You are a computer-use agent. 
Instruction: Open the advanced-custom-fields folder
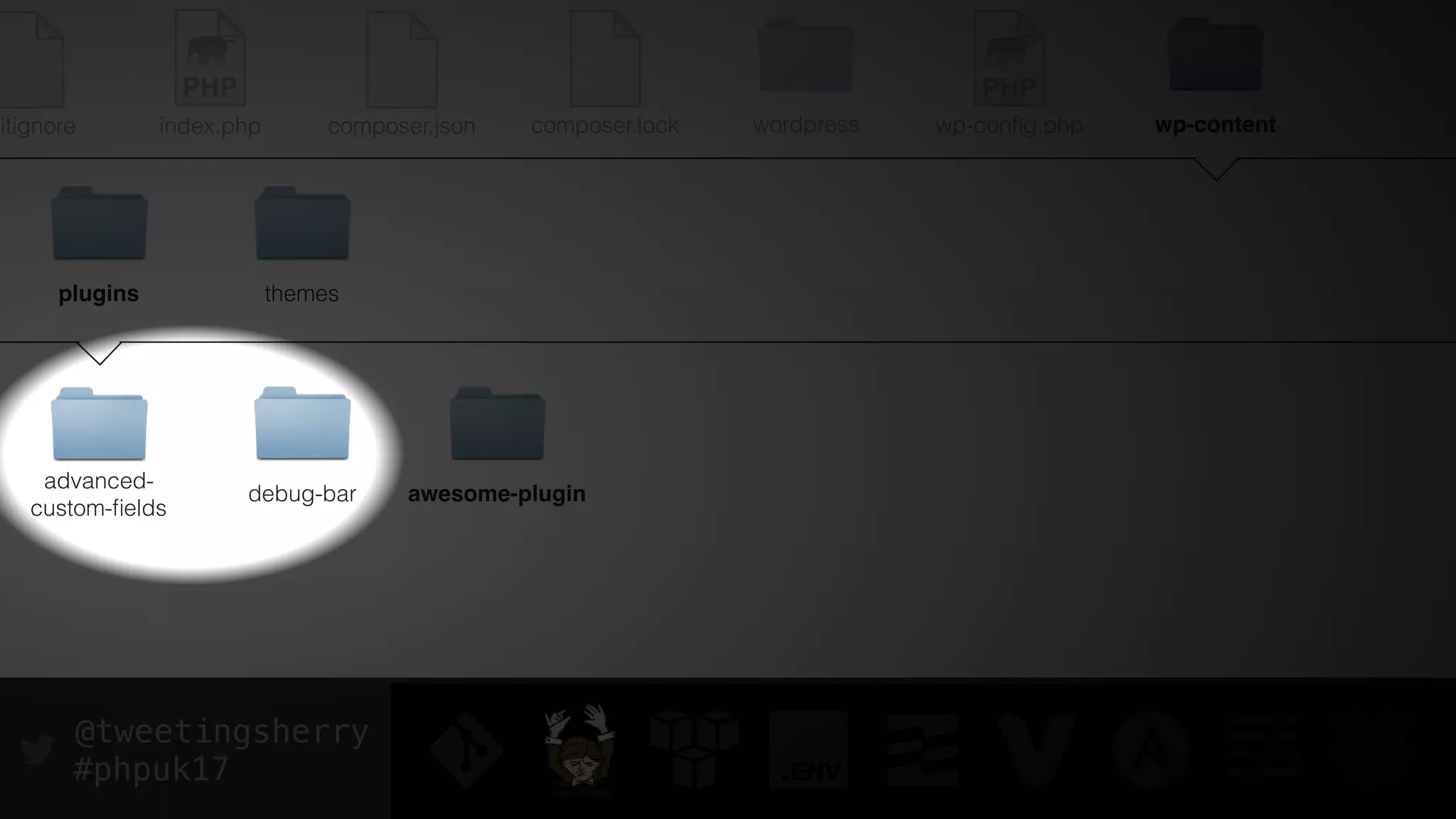[x=99, y=425]
